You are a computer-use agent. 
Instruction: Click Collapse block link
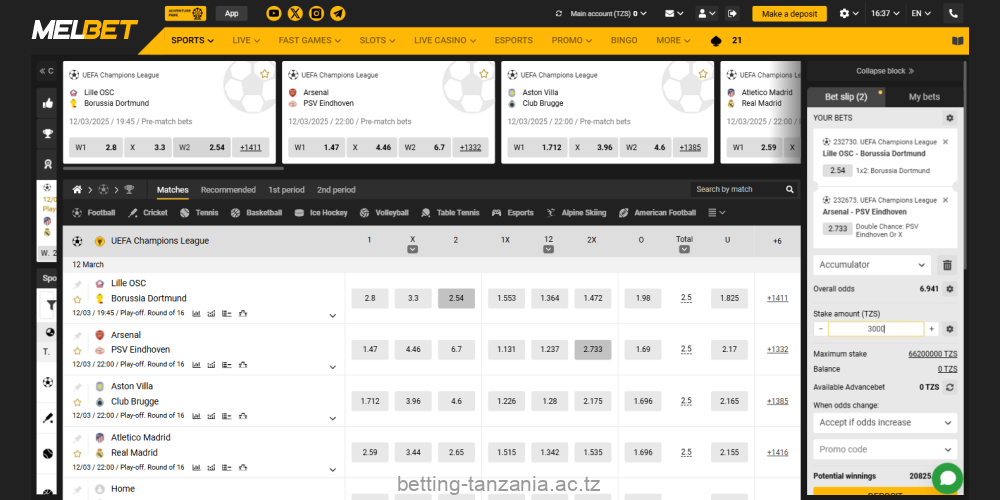coord(885,71)
